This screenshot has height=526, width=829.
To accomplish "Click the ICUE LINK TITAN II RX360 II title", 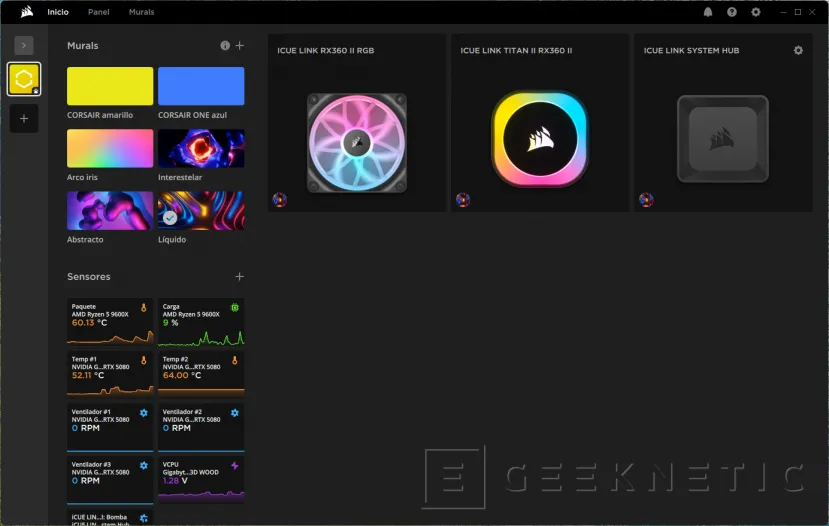I will click(516, 50).
